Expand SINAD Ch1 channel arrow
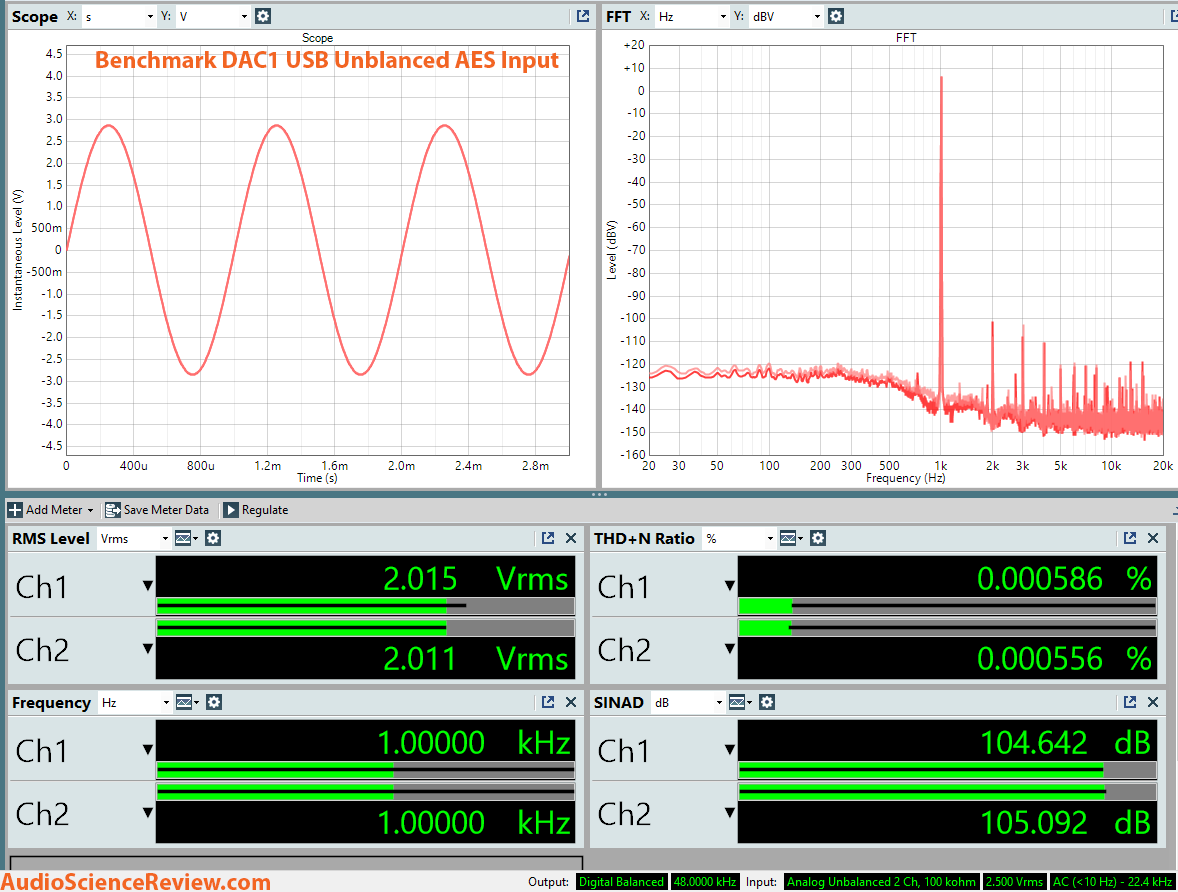Image resolution: width=1178 pixels, height=892 pixels. (729, 749)
